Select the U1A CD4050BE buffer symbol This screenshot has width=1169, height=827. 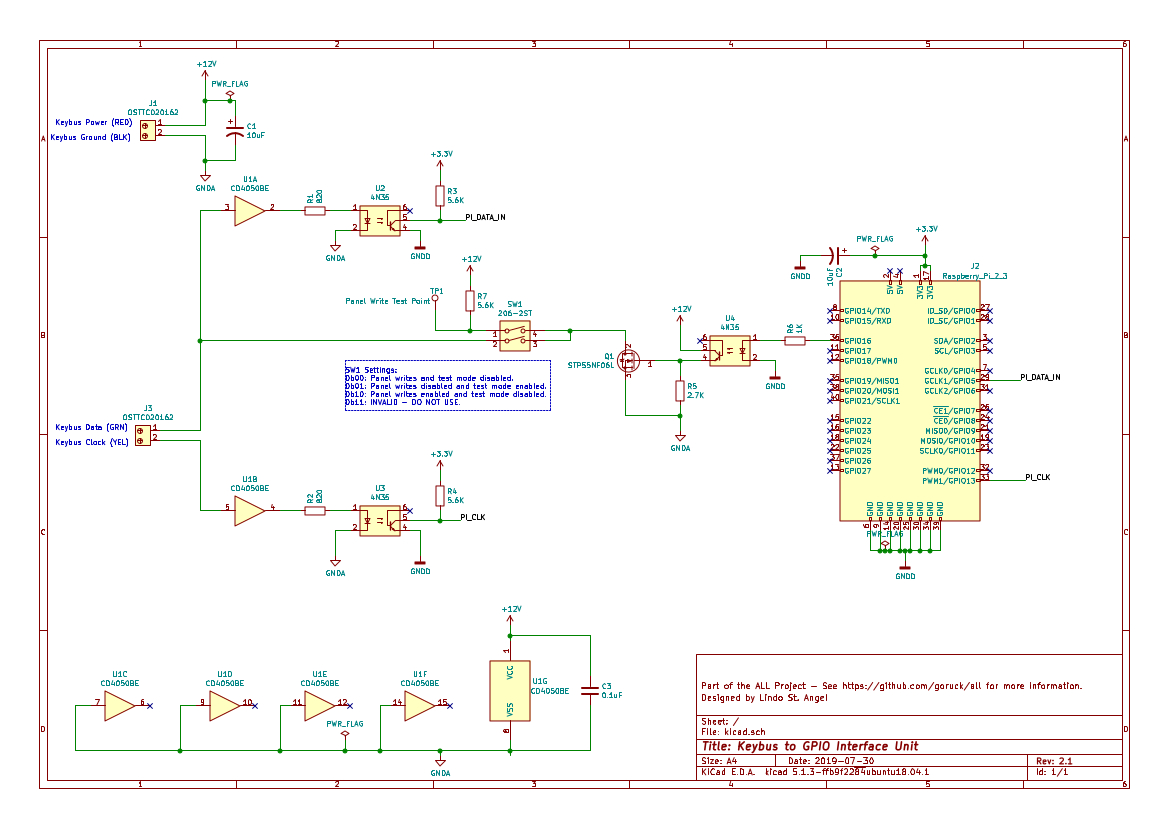(x=249, y=210)
